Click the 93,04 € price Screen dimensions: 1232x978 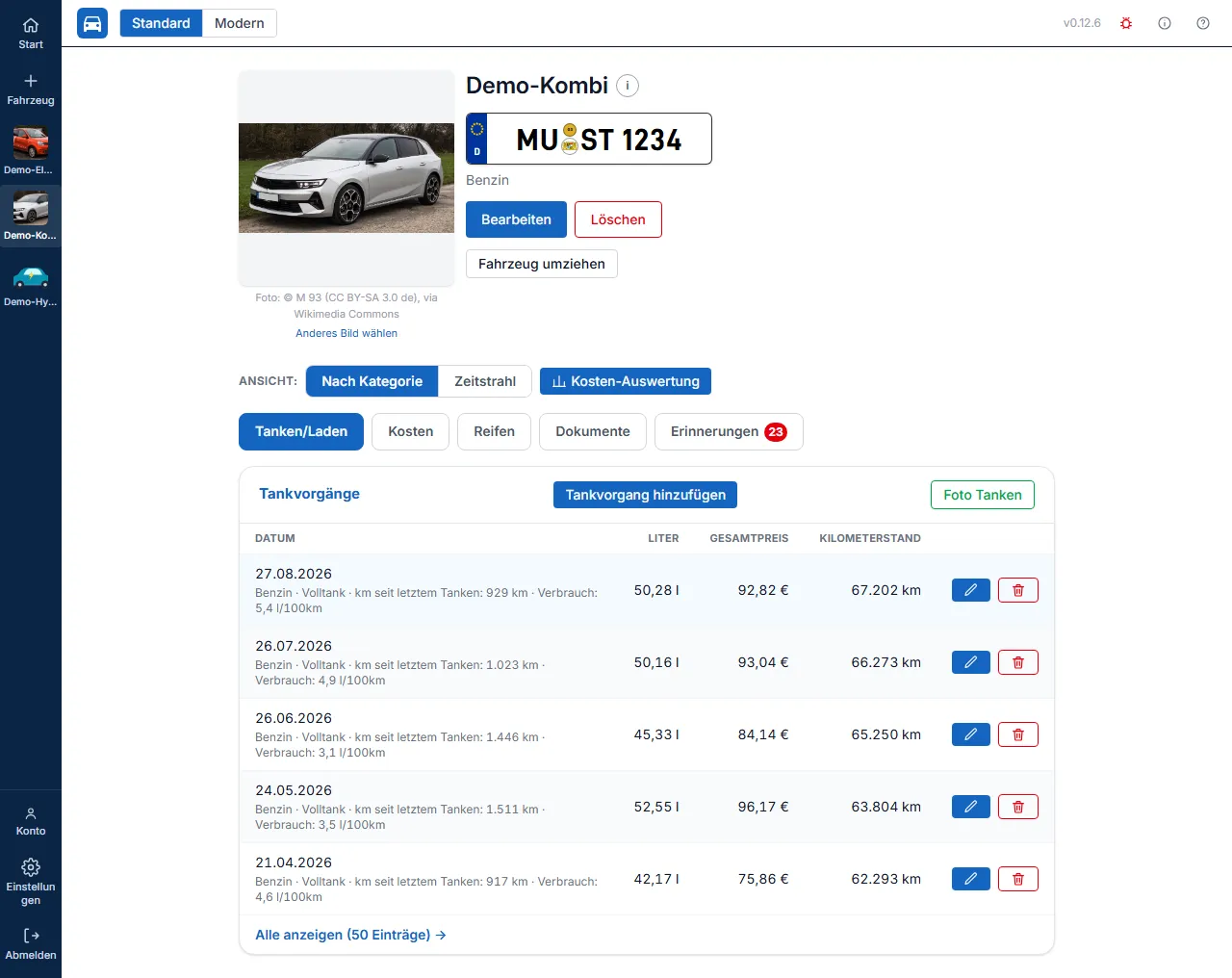pyautogui.click(x=763, y=662)
